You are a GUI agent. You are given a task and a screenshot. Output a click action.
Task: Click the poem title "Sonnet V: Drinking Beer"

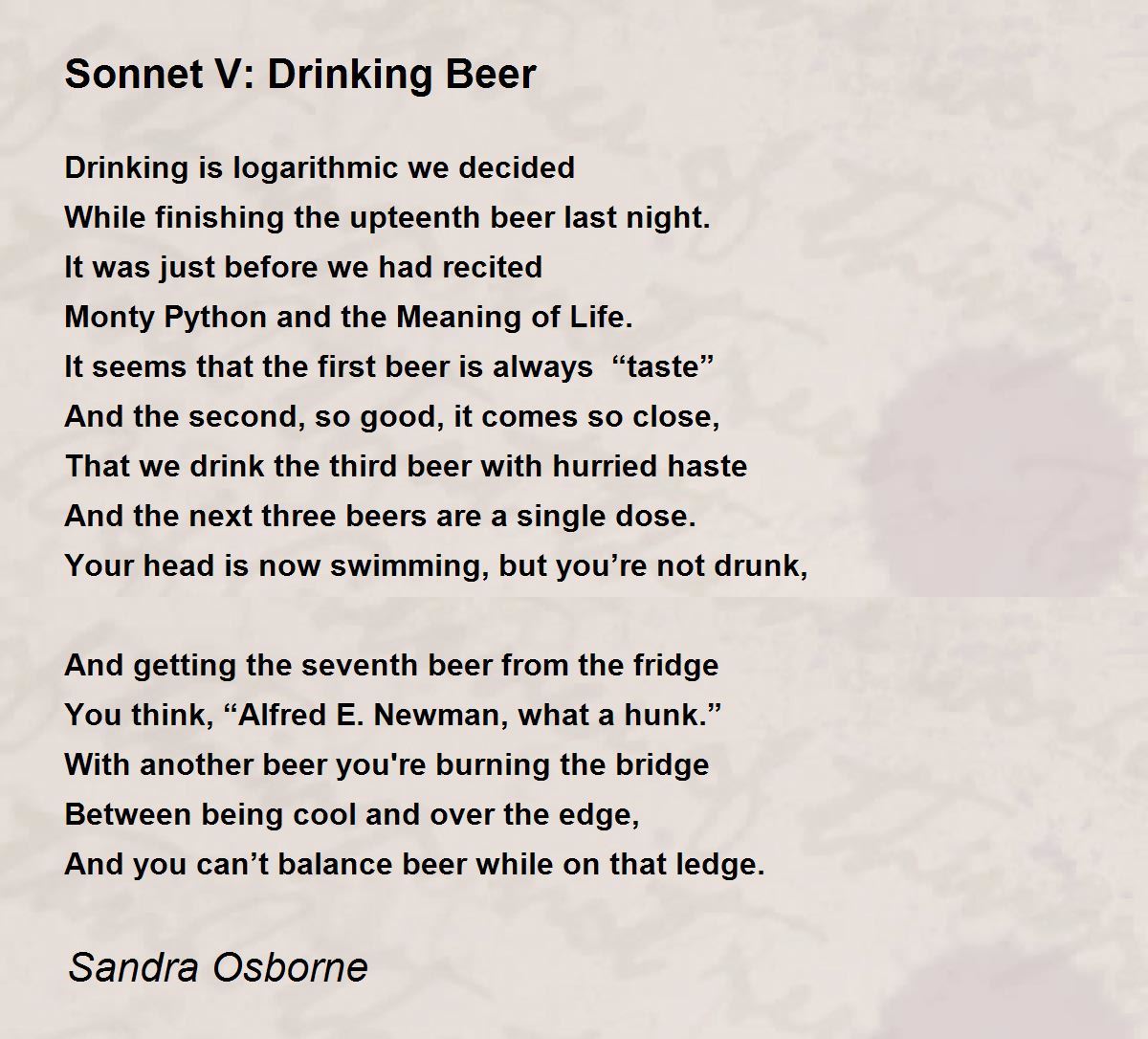pyautogui.click(x=300, y=74)
